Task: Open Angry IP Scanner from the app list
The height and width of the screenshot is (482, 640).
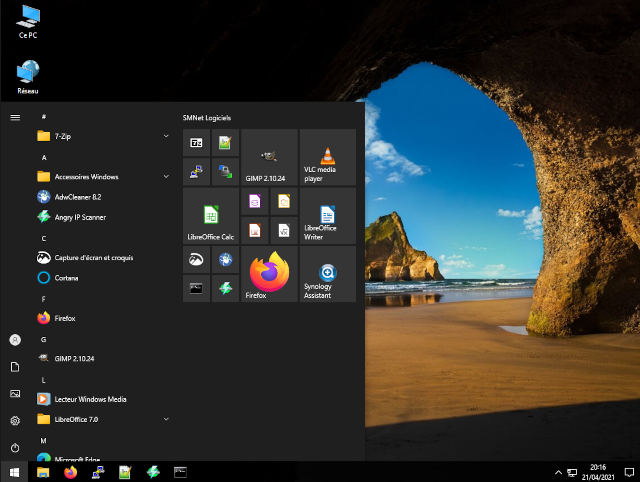Action: tap(102, 217)
